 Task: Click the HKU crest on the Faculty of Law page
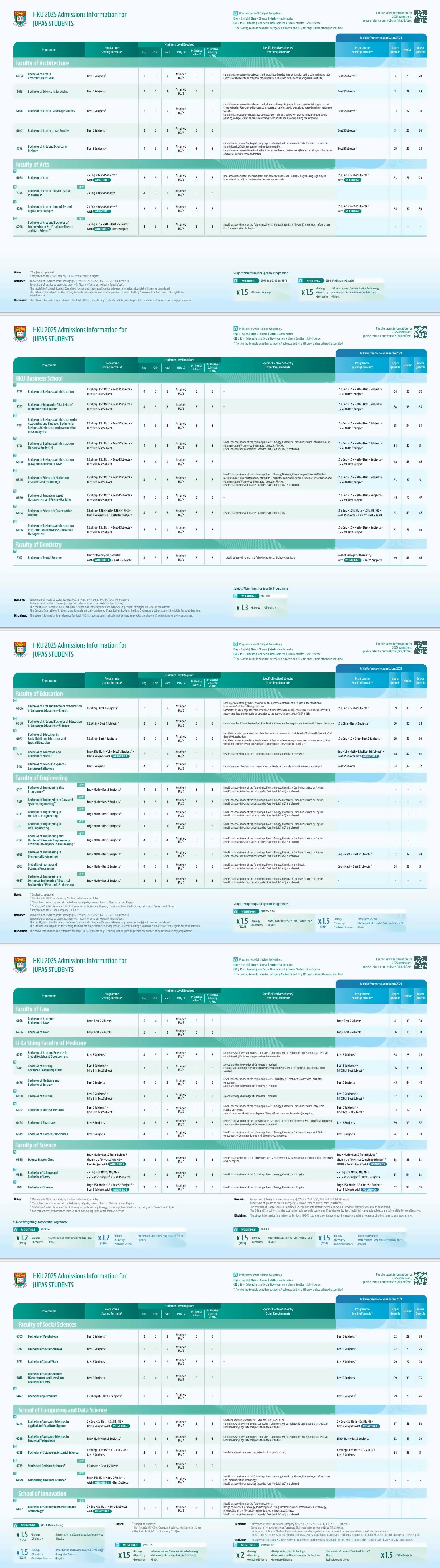point(20,965)
